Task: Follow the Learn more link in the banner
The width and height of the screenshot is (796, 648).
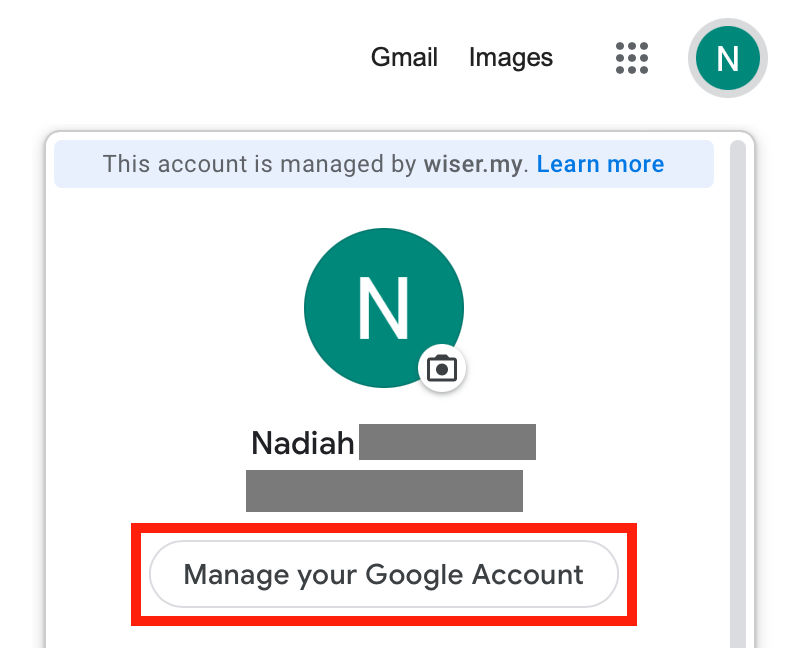Action: coord(600,164)
